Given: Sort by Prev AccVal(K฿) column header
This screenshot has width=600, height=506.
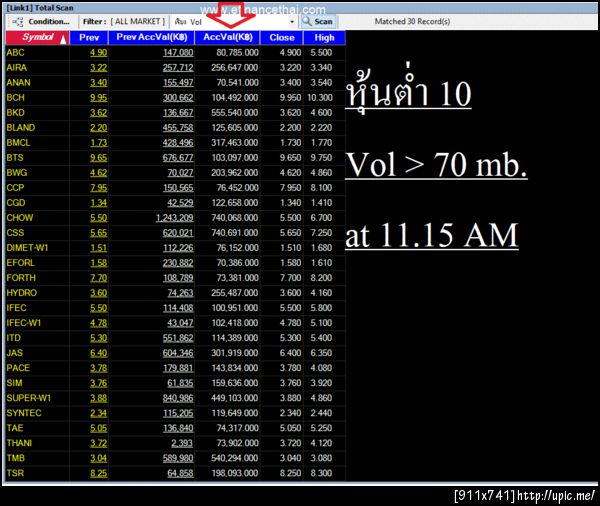Looking at the screenshot, I should tap(152, 38).
